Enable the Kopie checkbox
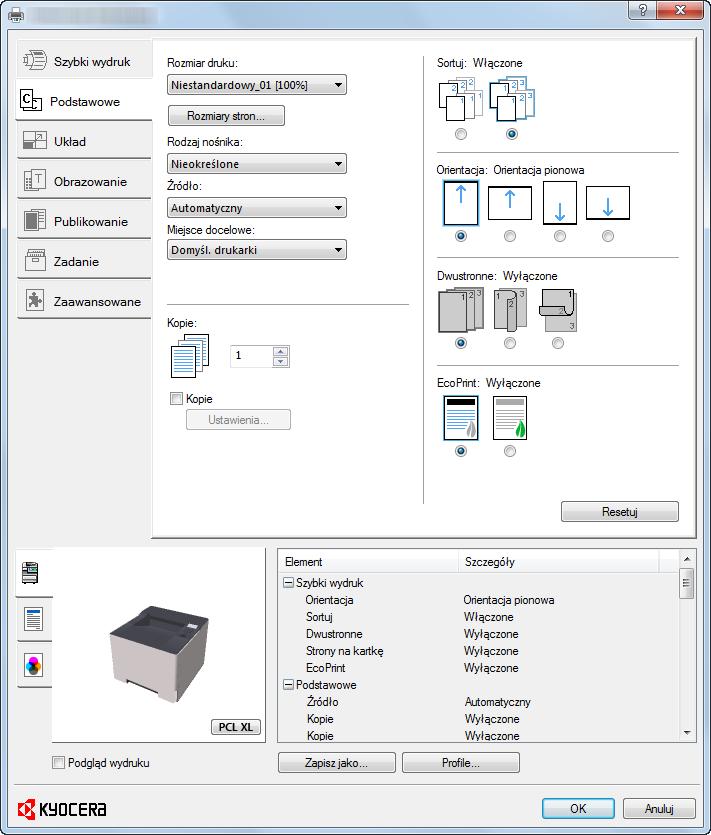The height and width of the screenshot is (835, 711). (176, 399)
